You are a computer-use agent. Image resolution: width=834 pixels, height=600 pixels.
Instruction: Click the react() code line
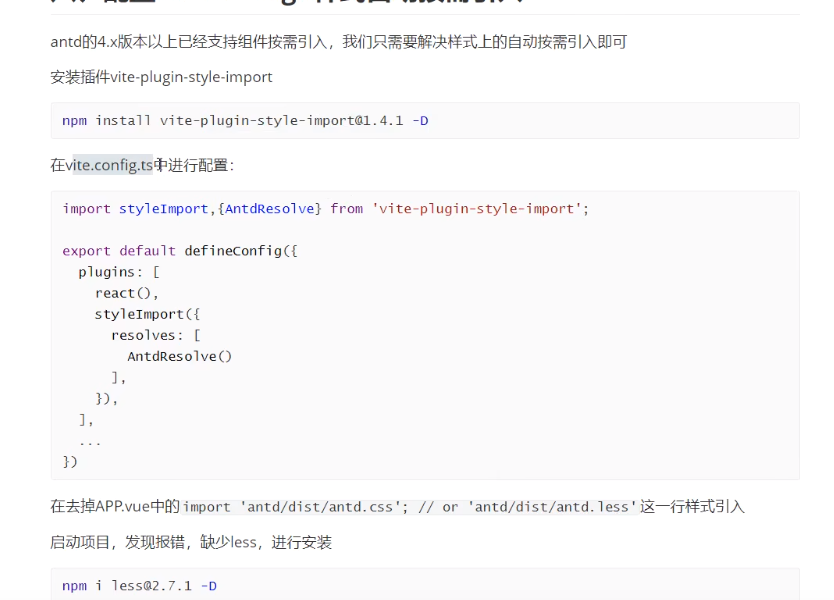pyautogui.click(x=127, y=293)
